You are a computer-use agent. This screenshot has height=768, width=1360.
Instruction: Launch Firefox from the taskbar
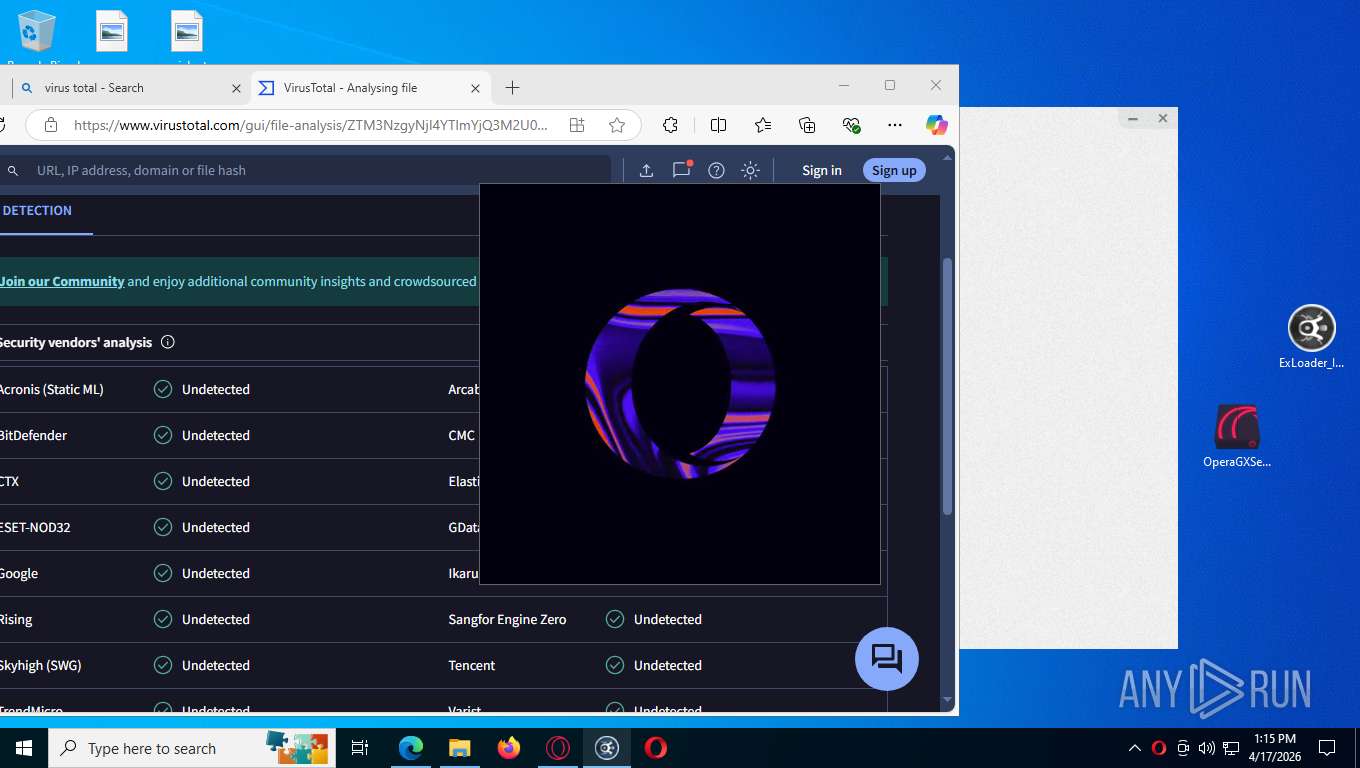(x=509, y=748)
